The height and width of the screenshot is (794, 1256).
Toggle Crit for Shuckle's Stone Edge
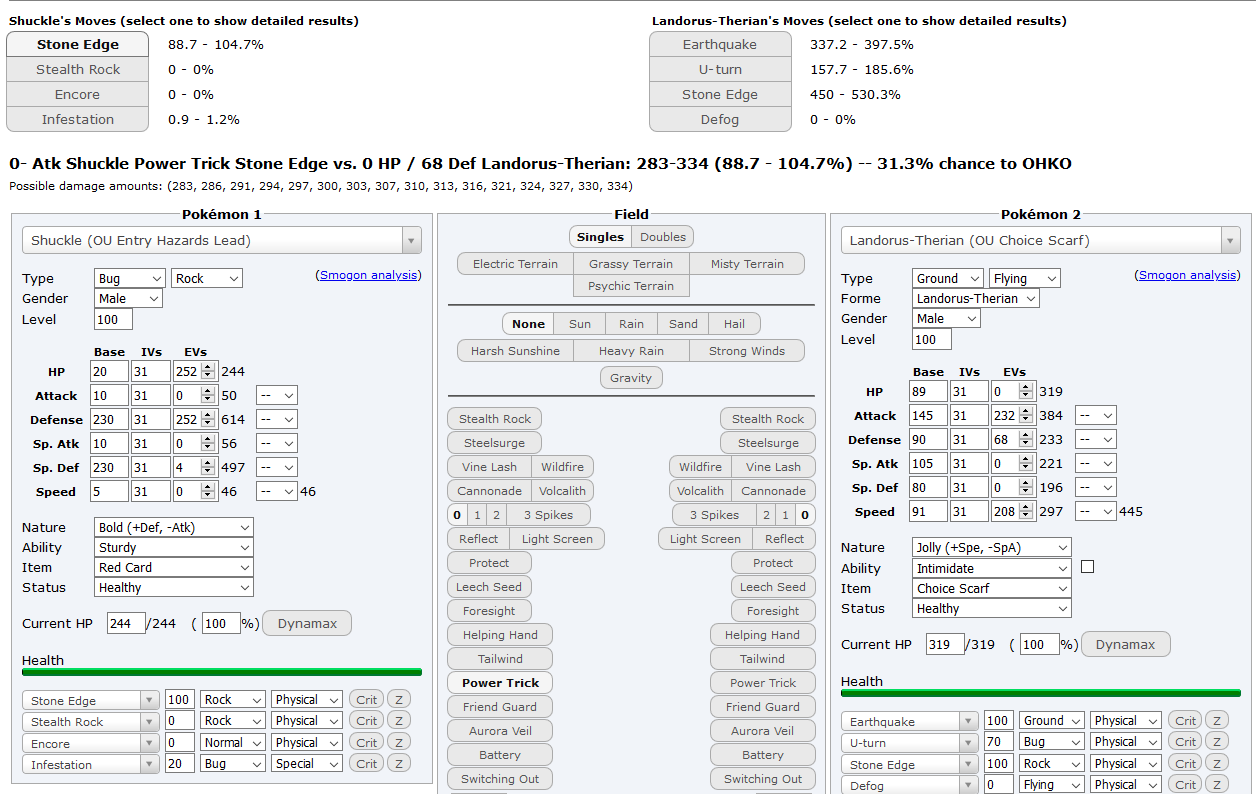(x=366, y=699)
